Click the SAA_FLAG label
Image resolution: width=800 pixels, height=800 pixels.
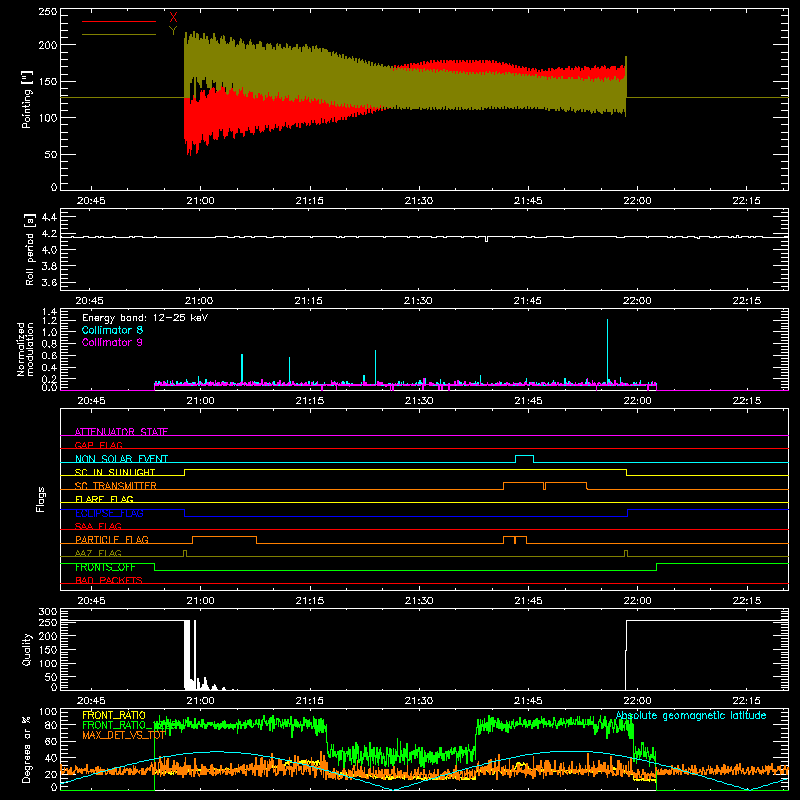pyautogui.click(x=98, y=526)
